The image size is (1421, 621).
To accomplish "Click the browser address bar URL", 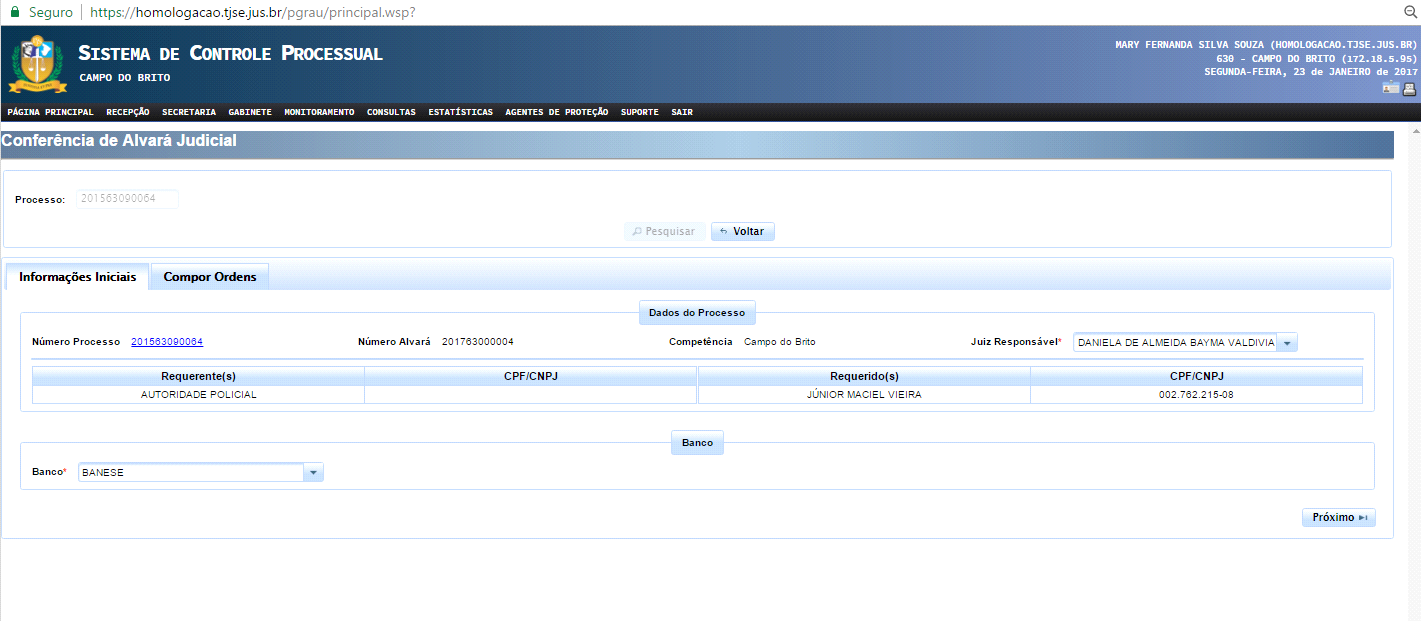I will click(x=252, y=13).
